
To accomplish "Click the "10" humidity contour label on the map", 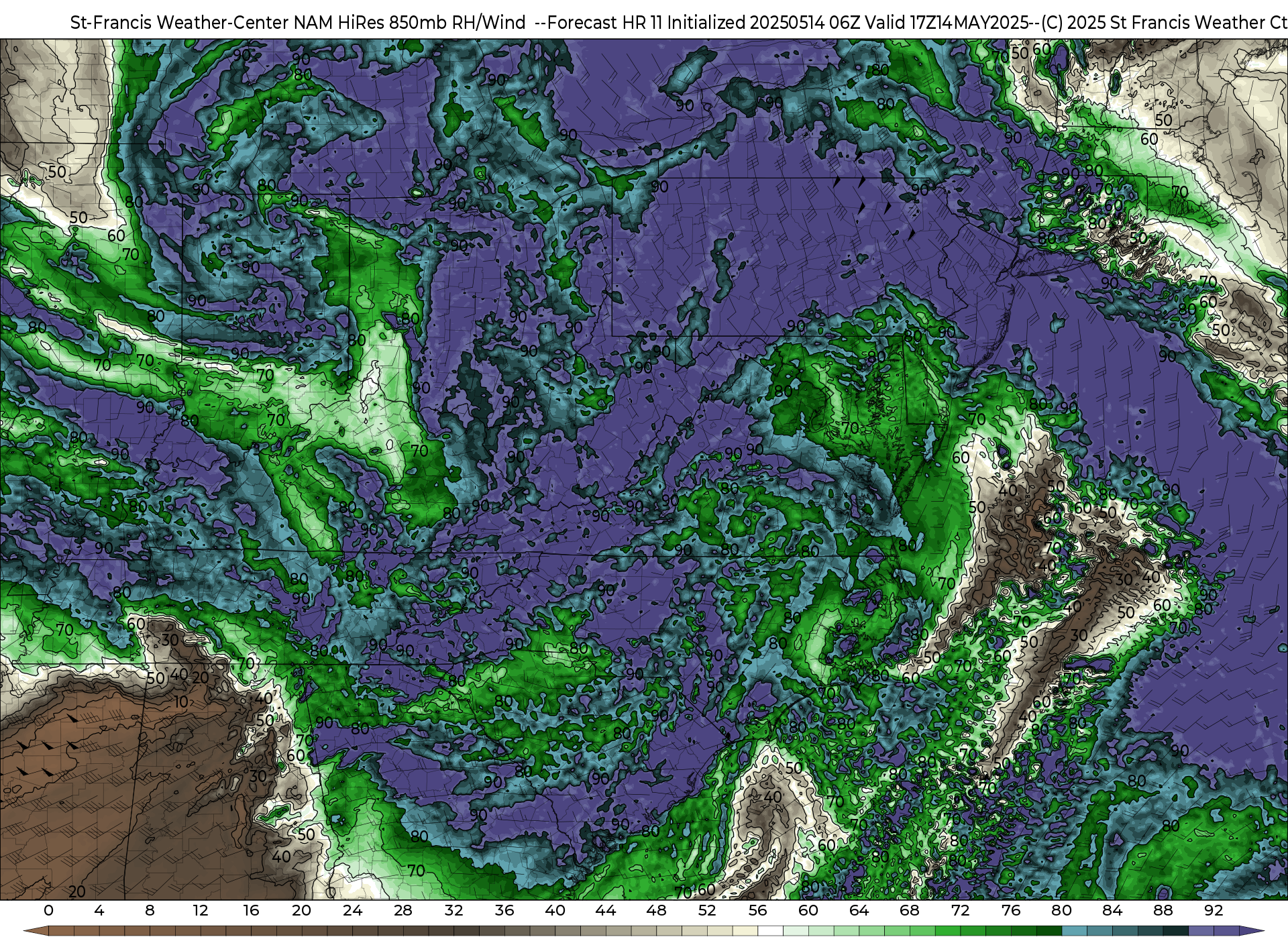I will 181,702.
